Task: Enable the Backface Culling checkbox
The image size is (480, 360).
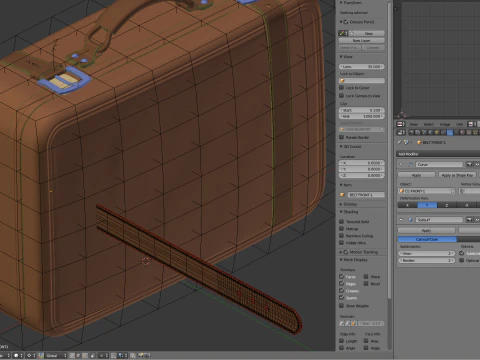Action: [341, 236]
